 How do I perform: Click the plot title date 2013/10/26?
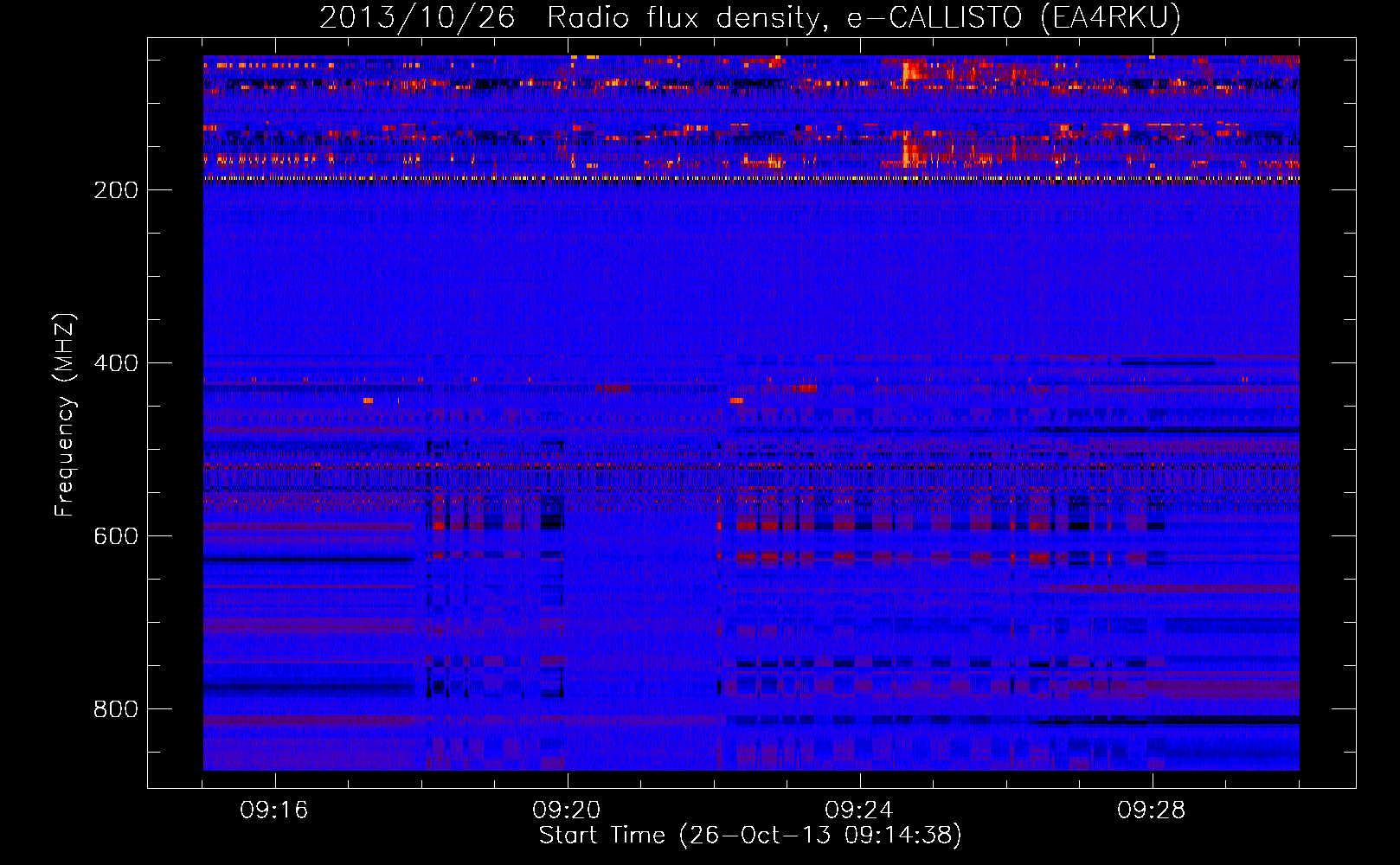tap(417, 17)
